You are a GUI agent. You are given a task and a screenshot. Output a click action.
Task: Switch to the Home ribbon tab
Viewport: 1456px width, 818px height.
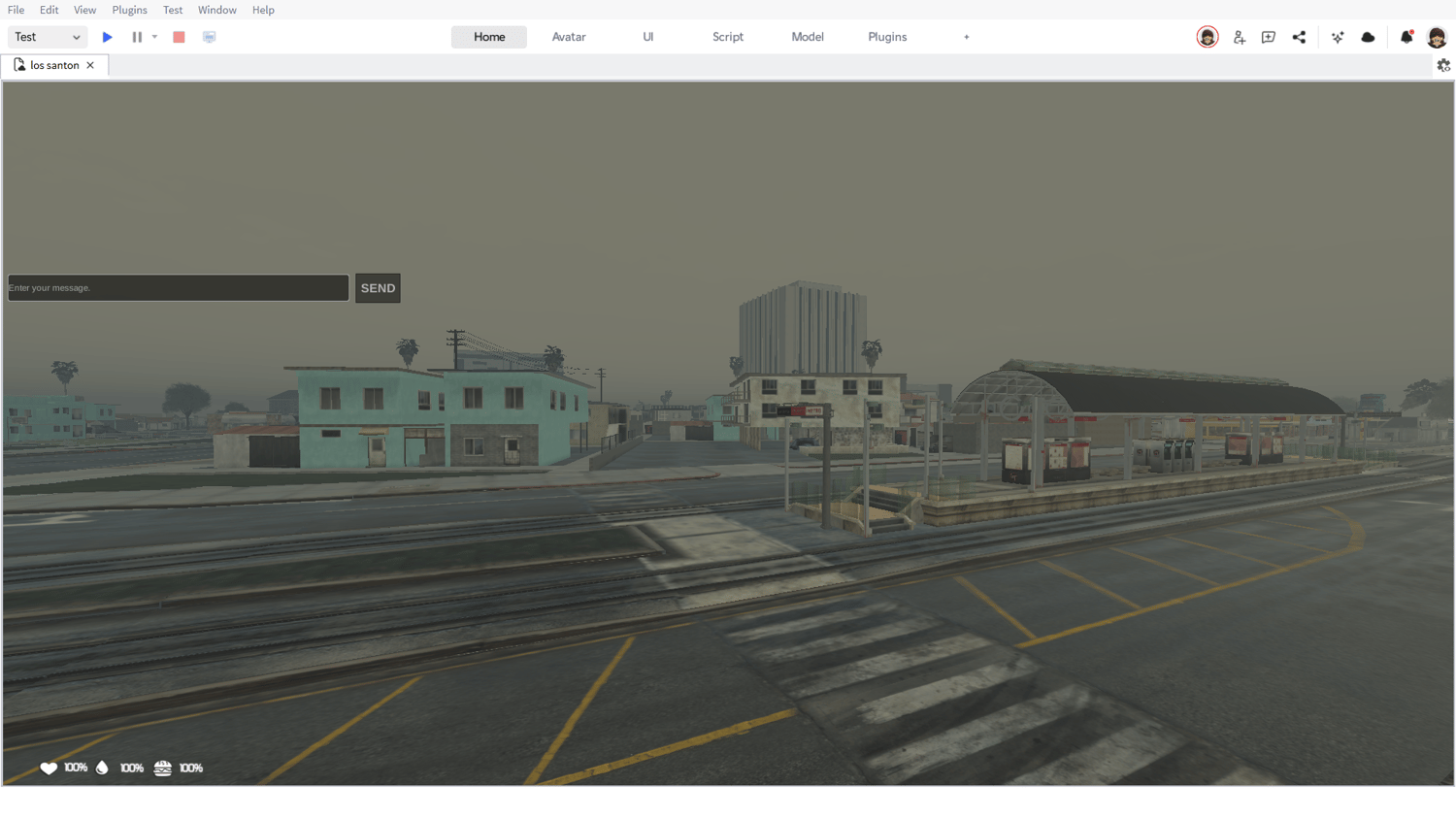pos(489,37)
